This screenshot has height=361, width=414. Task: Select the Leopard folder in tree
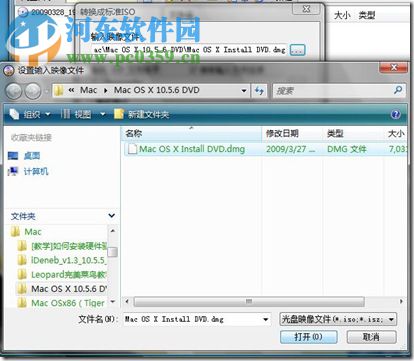point(68,275)
